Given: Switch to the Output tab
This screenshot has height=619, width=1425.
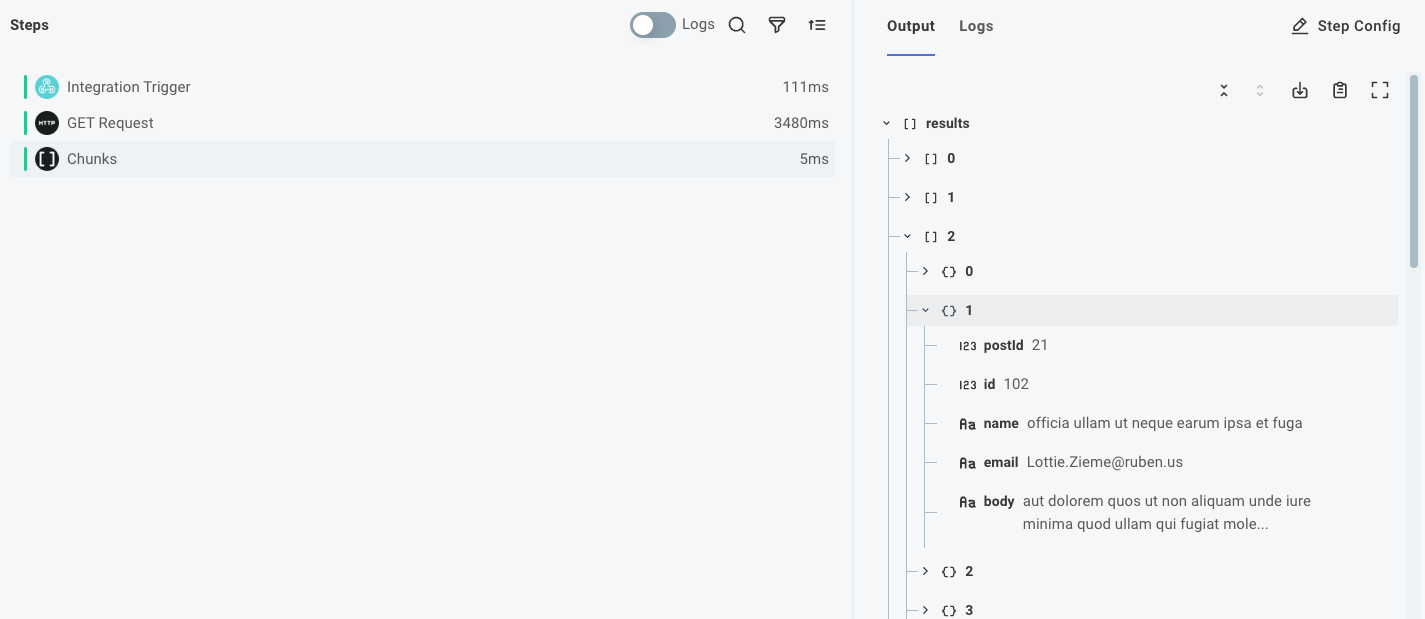Looking at the screenshot, I should pos(909,26).
